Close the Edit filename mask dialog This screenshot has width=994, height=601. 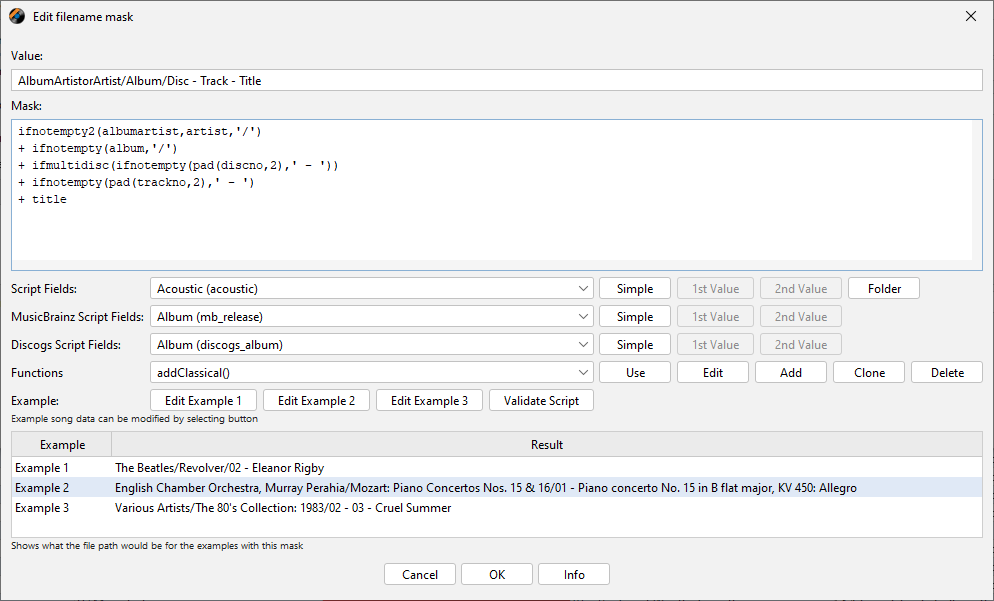[x=970, y=16]
